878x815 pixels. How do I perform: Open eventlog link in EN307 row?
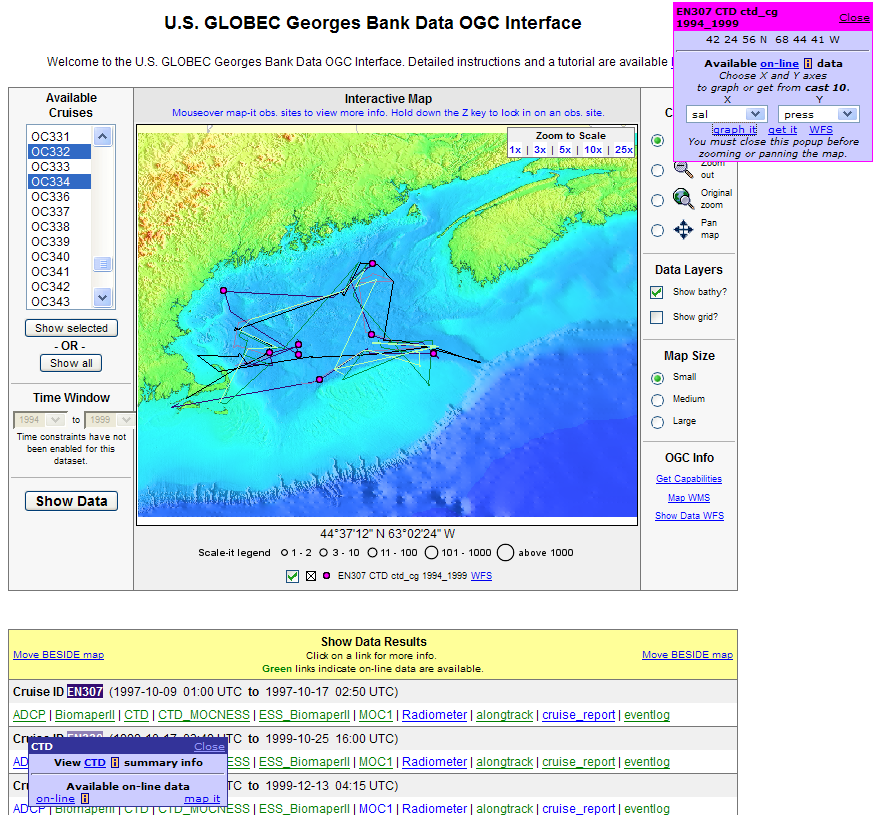tap(647, 715)
